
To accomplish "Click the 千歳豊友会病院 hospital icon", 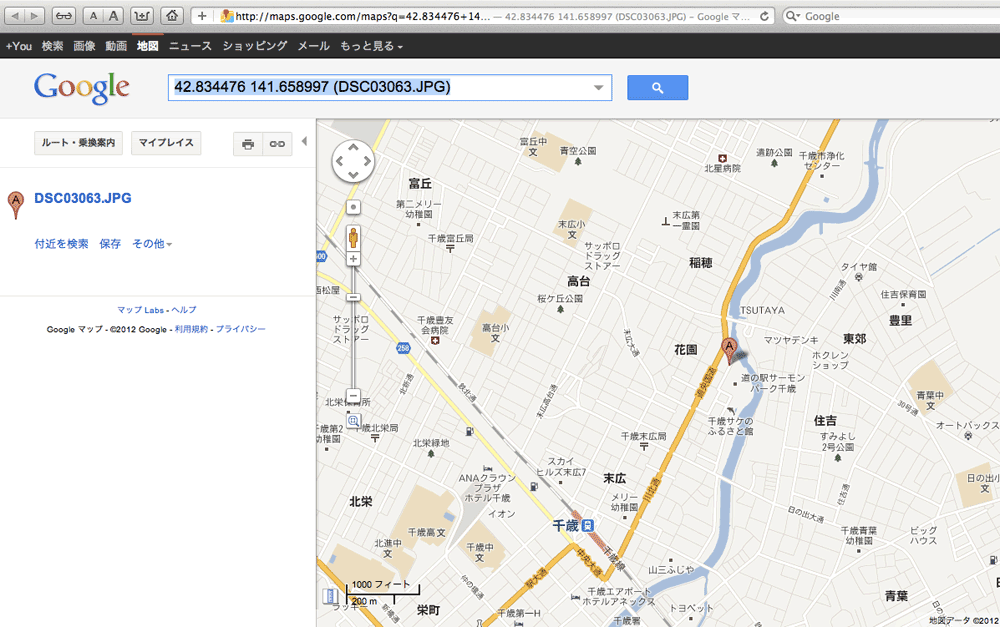I will 436,341.
